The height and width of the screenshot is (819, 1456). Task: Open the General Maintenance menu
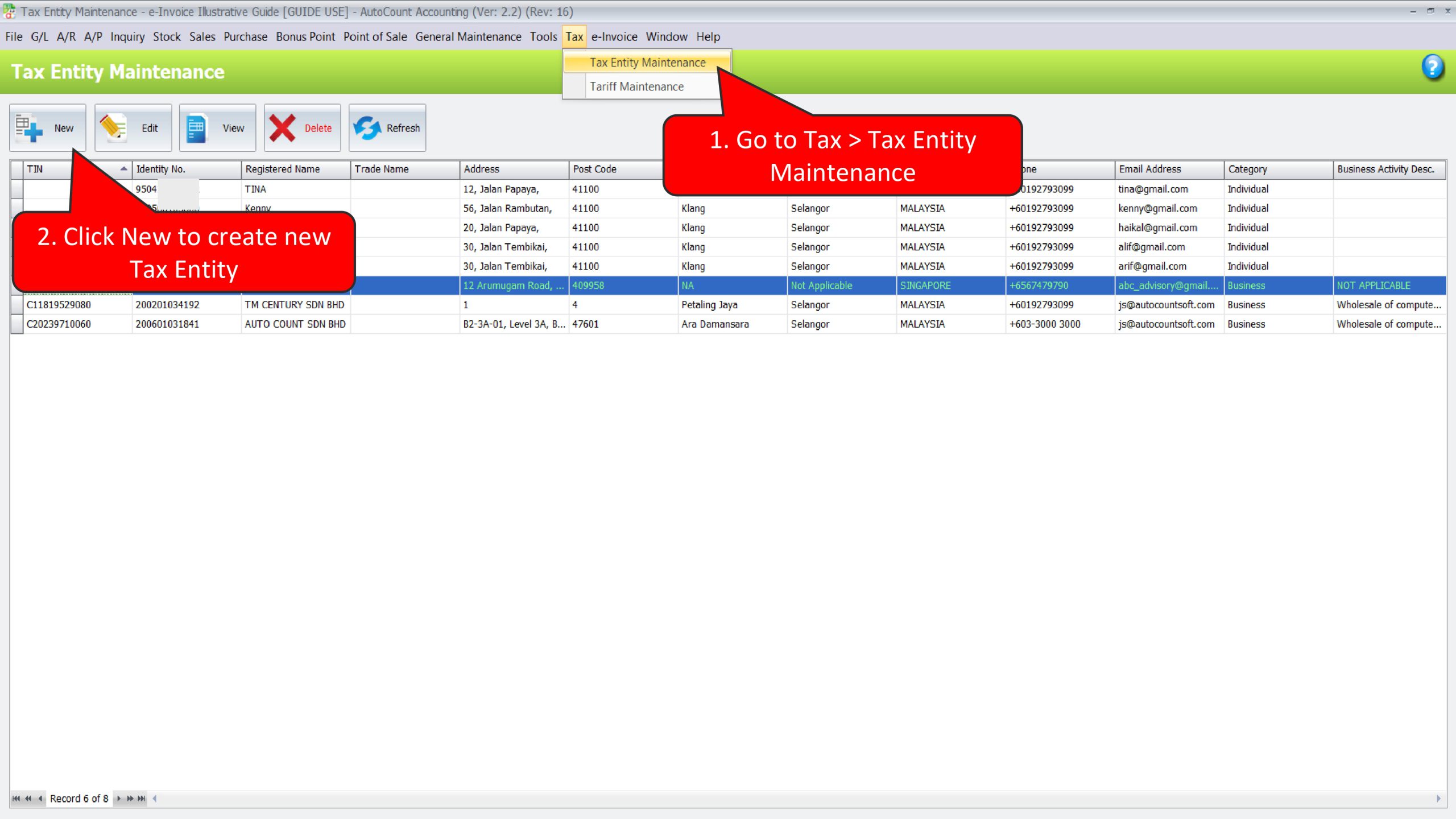(x=468, y=37)
